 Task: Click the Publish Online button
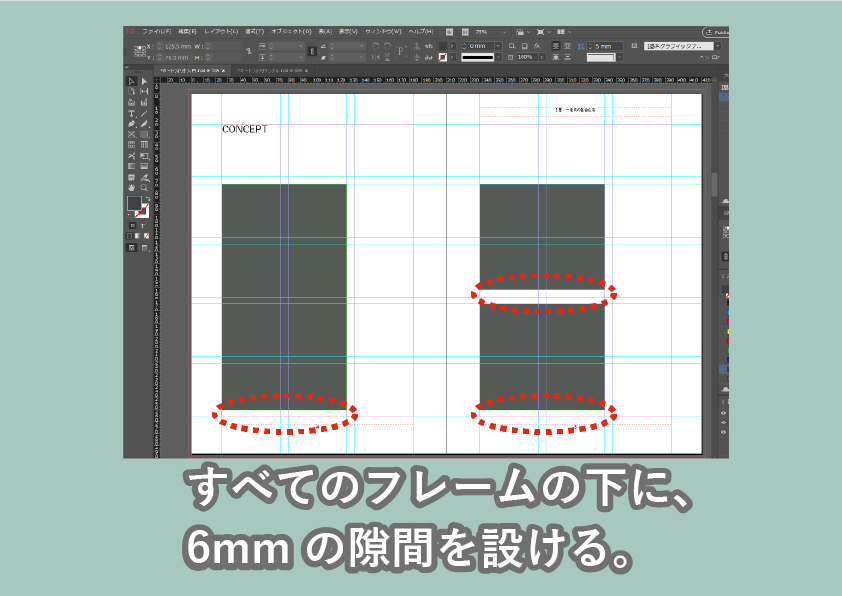[716, 32]
